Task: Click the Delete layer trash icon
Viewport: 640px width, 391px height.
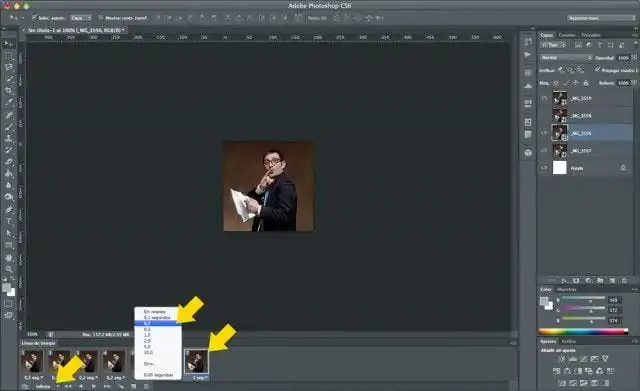Action: coord(624,280)
